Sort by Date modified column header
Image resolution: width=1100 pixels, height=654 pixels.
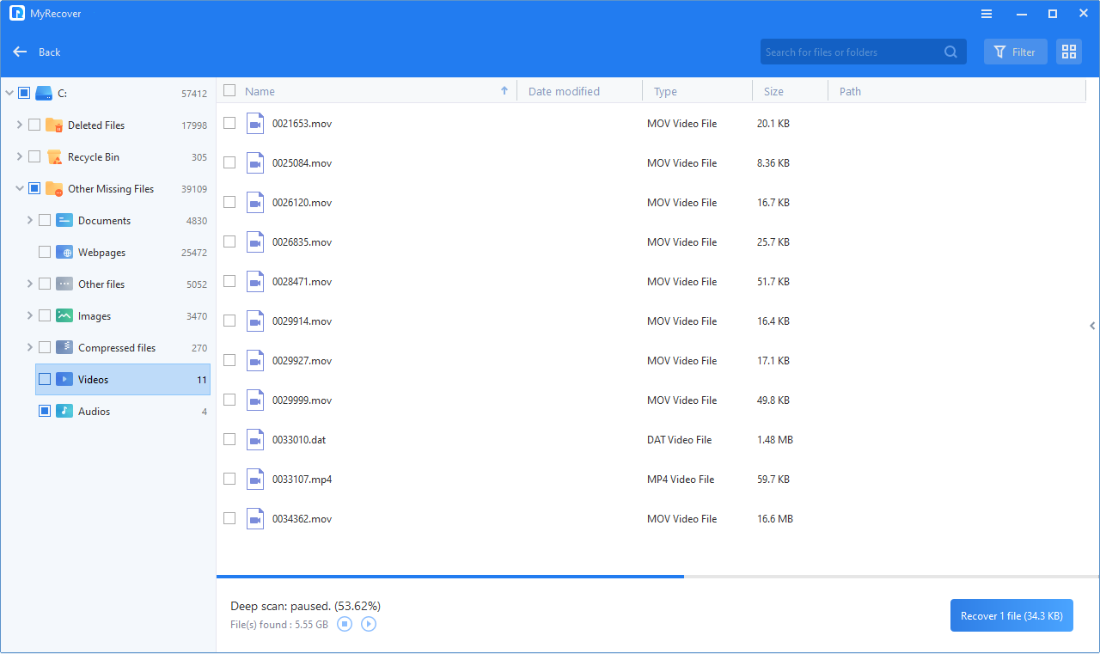pyautogui.click(x=564, y=91)
